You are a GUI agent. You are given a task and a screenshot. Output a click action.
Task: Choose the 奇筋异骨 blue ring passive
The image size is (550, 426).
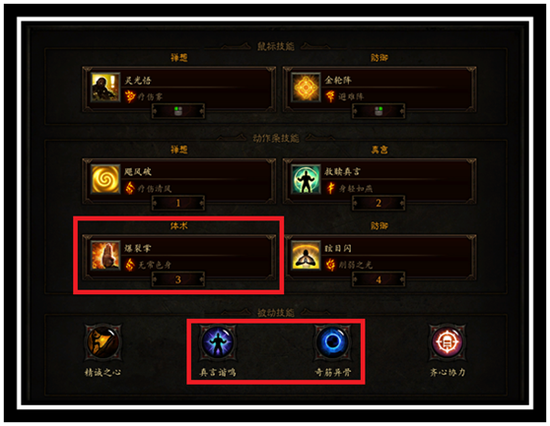332,342
